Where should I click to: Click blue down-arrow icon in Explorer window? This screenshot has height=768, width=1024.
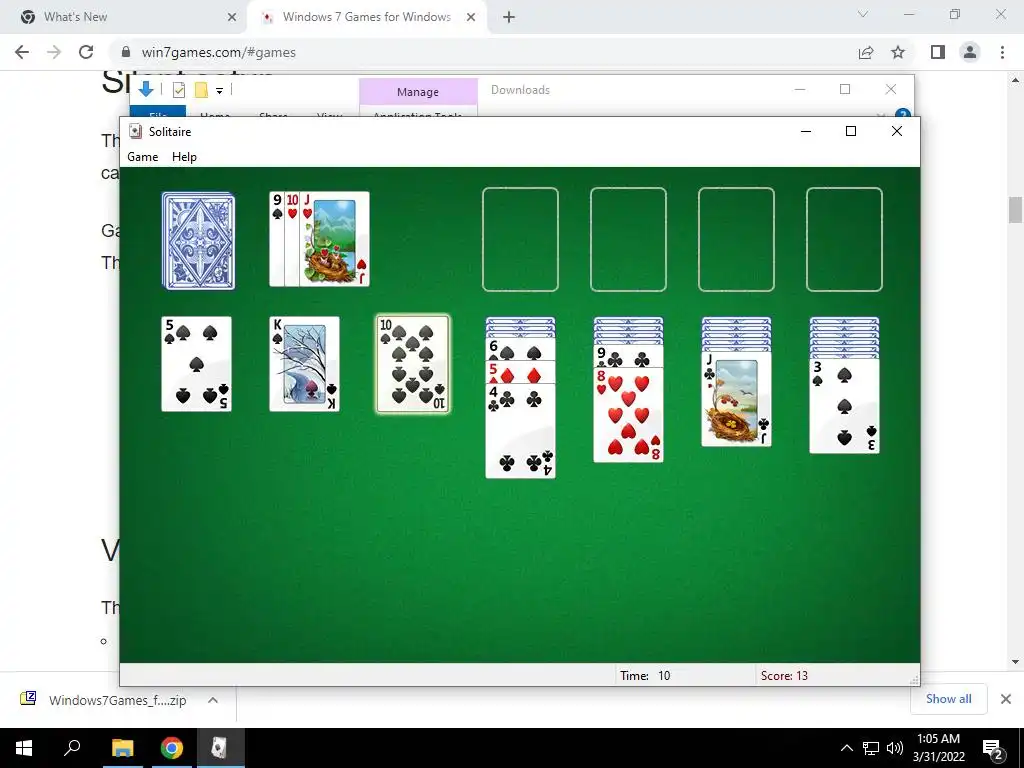146,89
